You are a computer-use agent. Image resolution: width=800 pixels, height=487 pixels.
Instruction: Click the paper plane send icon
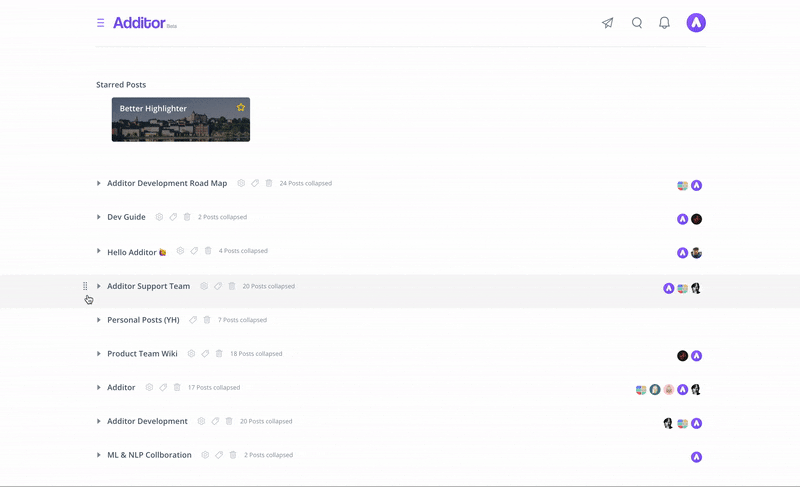[607, 23]
